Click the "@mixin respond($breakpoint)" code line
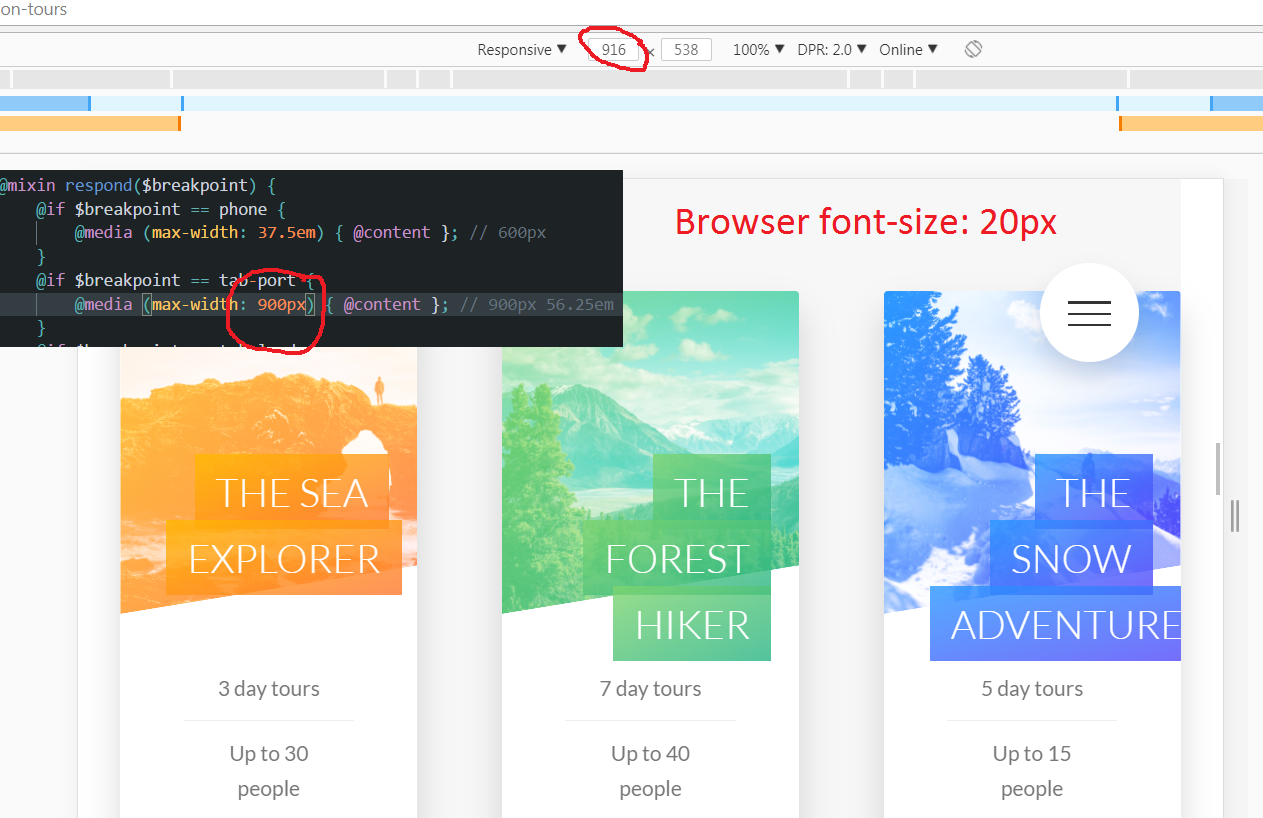This screenshot has height=818, width=1263. coord(138,185)
